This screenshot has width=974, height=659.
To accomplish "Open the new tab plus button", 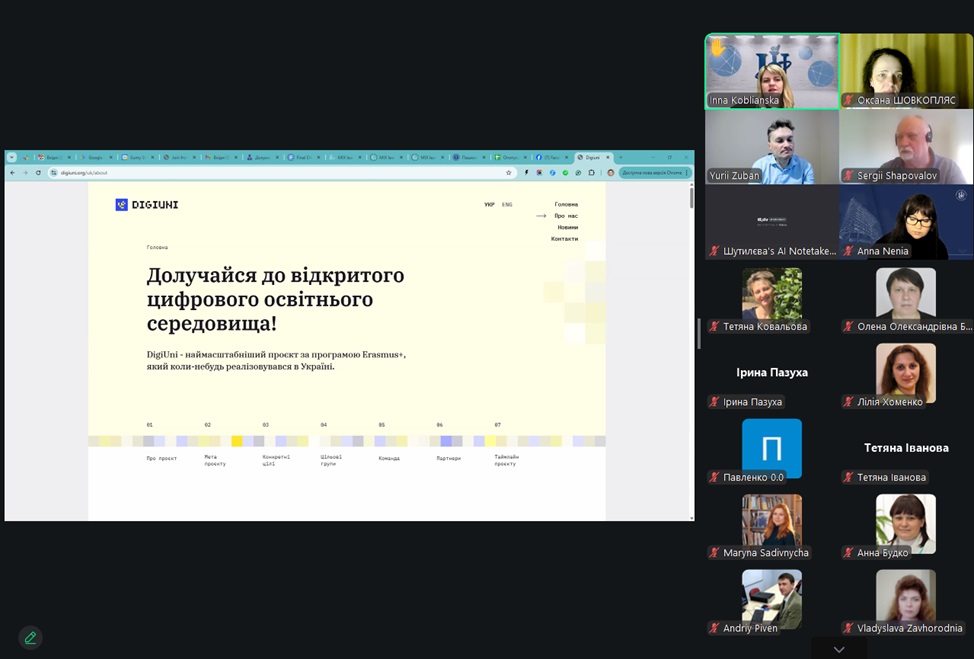I will 620,157.
